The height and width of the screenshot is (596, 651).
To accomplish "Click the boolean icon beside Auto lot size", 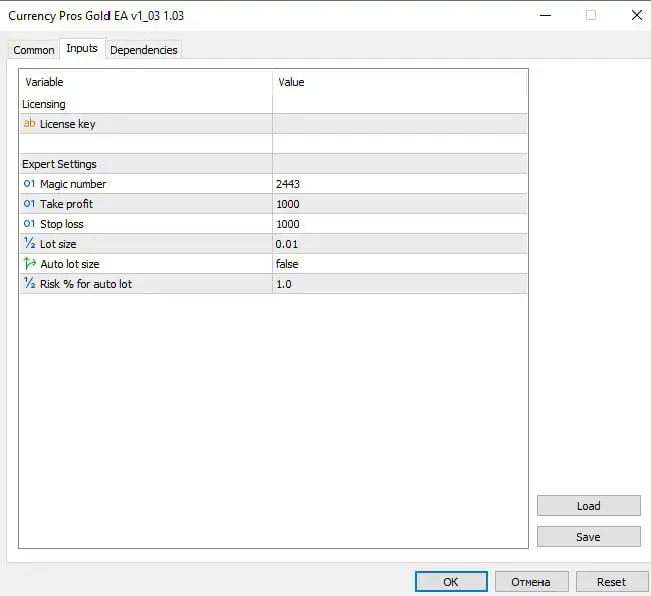I will point(29,264).
